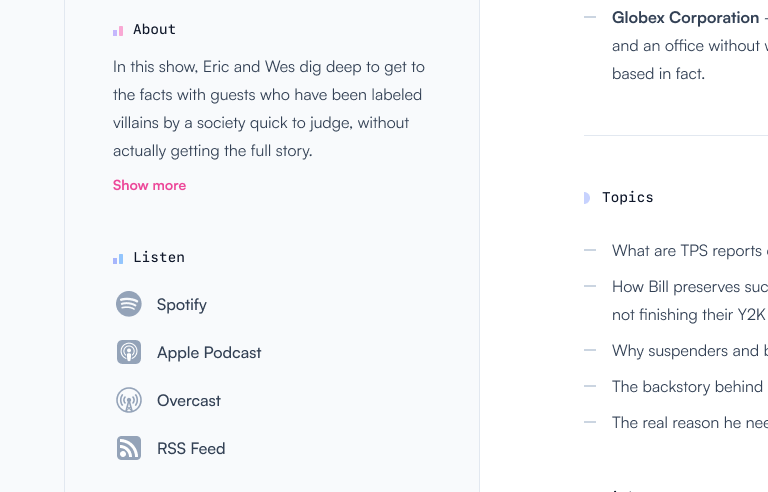Click the half-circle icon beside Topics
768x492 pixels.
tap(587, 198)
